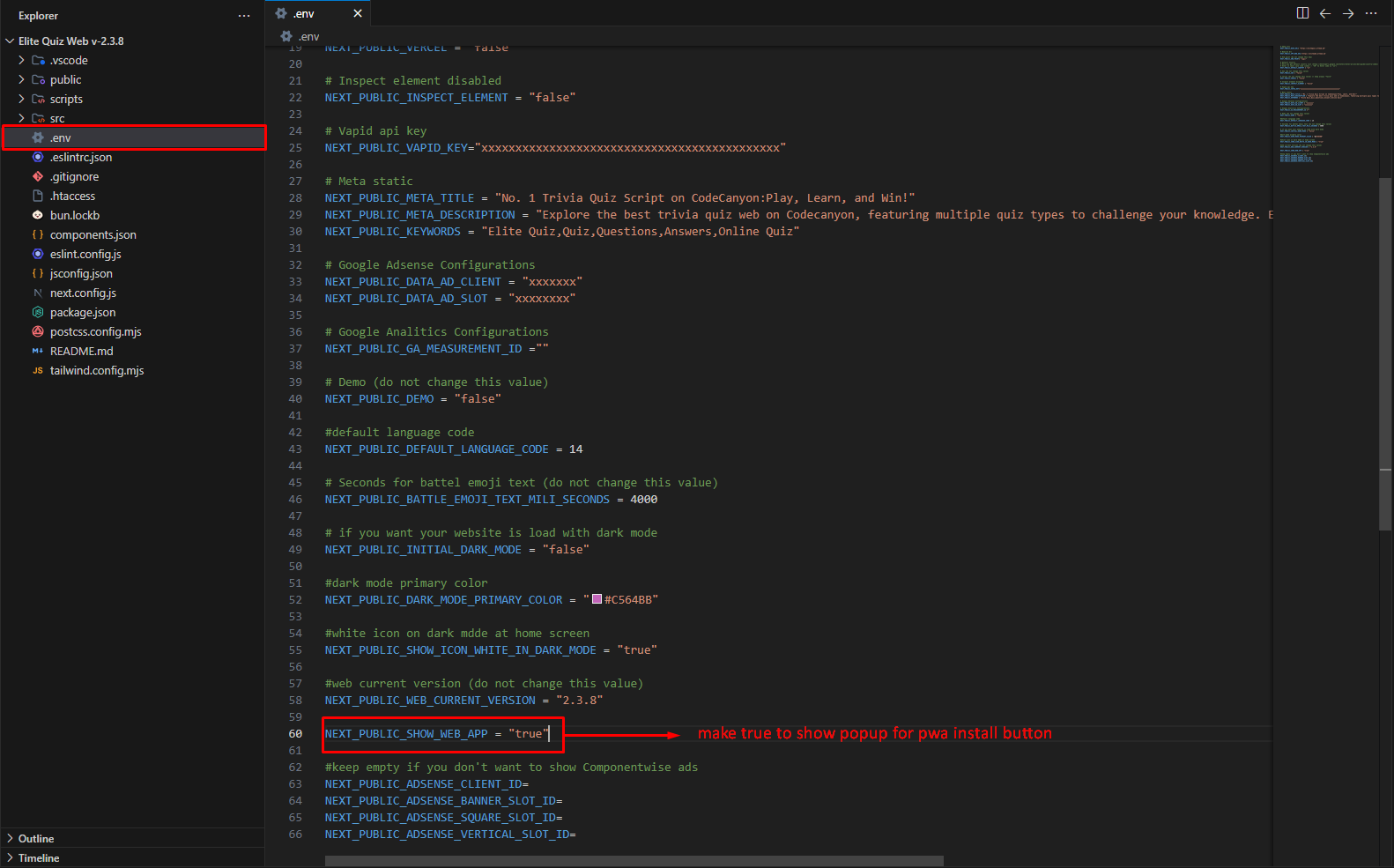This screenshot has height=868, width=1394.
Task: Collapse the Elite Quiz Web v-2.3.8 root folder
Action: tap(70, 41)
